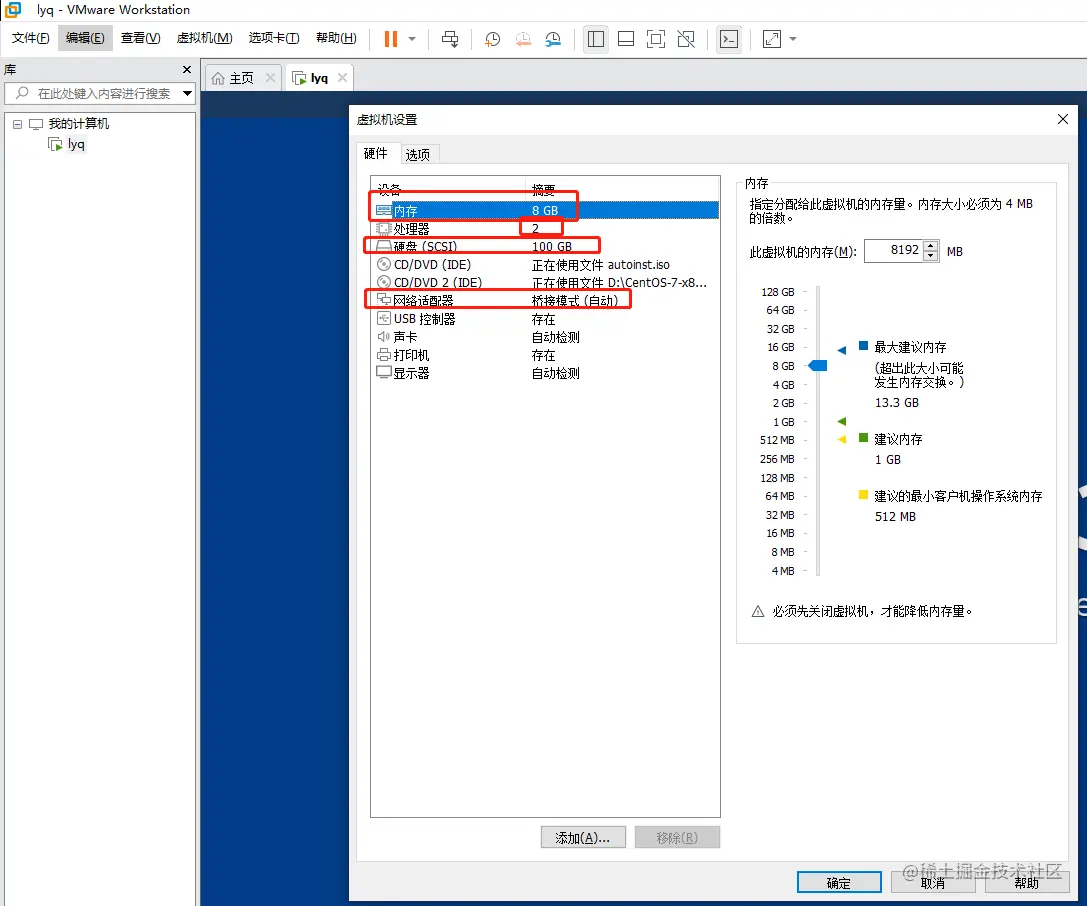Click the 设备 column header
Viewport: 1087px width, 906px height.
coord(449,189)
